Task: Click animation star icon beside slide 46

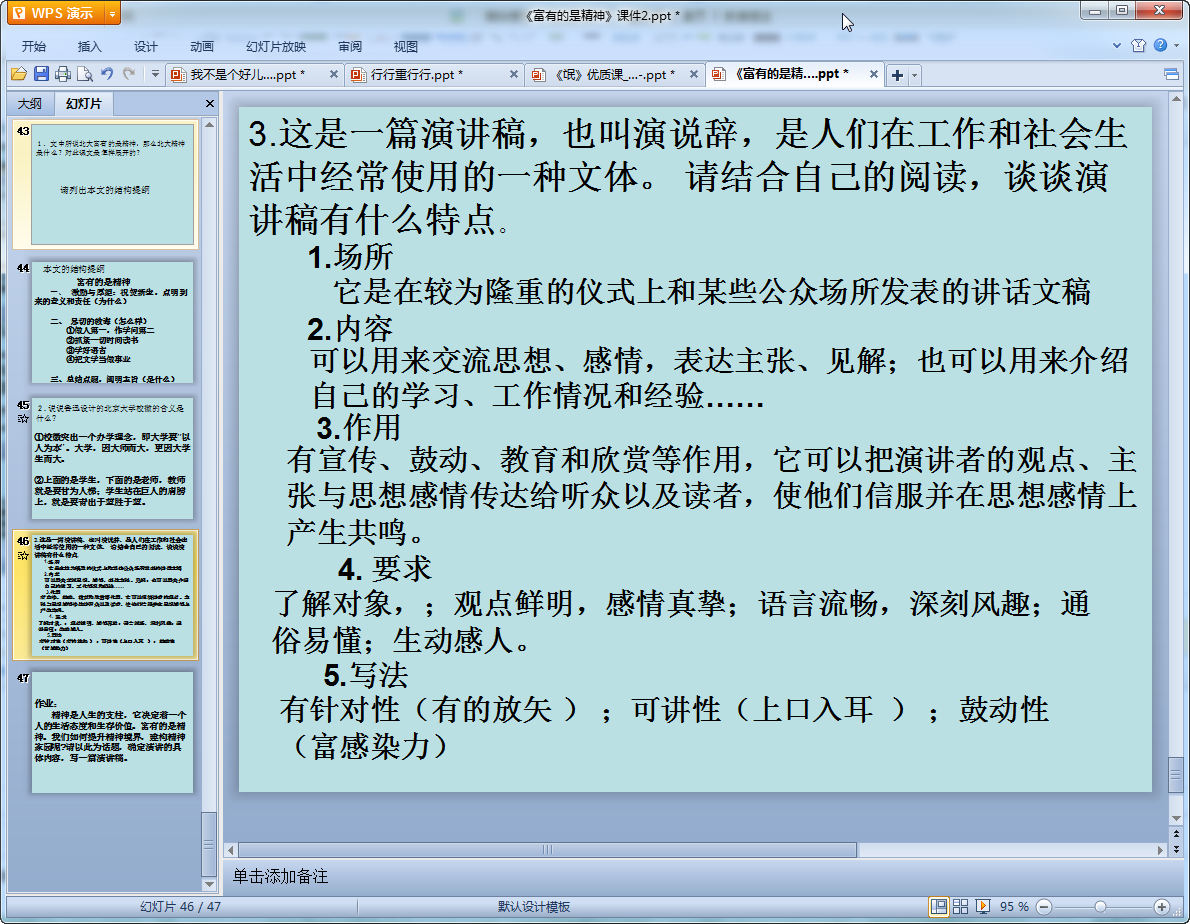Action: tap(23, 555)
